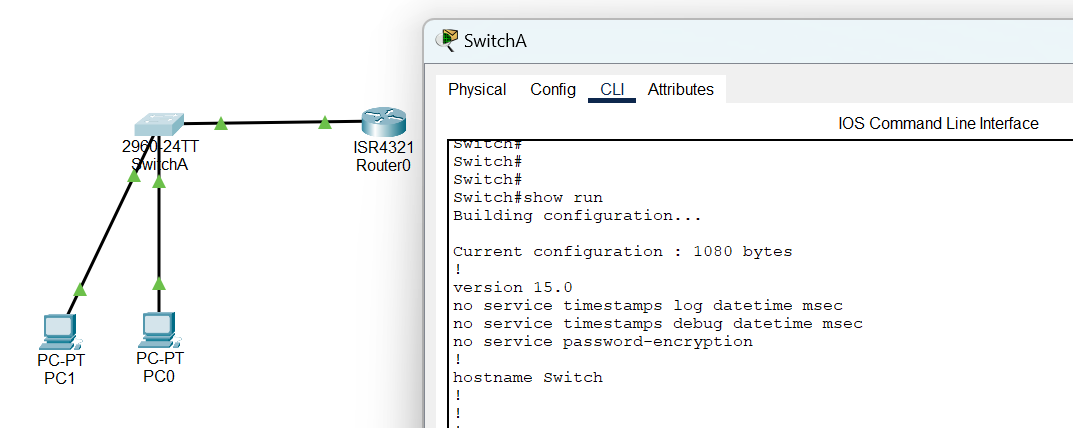
Task: Click the PC0 label text
Action: coord(159,376)
